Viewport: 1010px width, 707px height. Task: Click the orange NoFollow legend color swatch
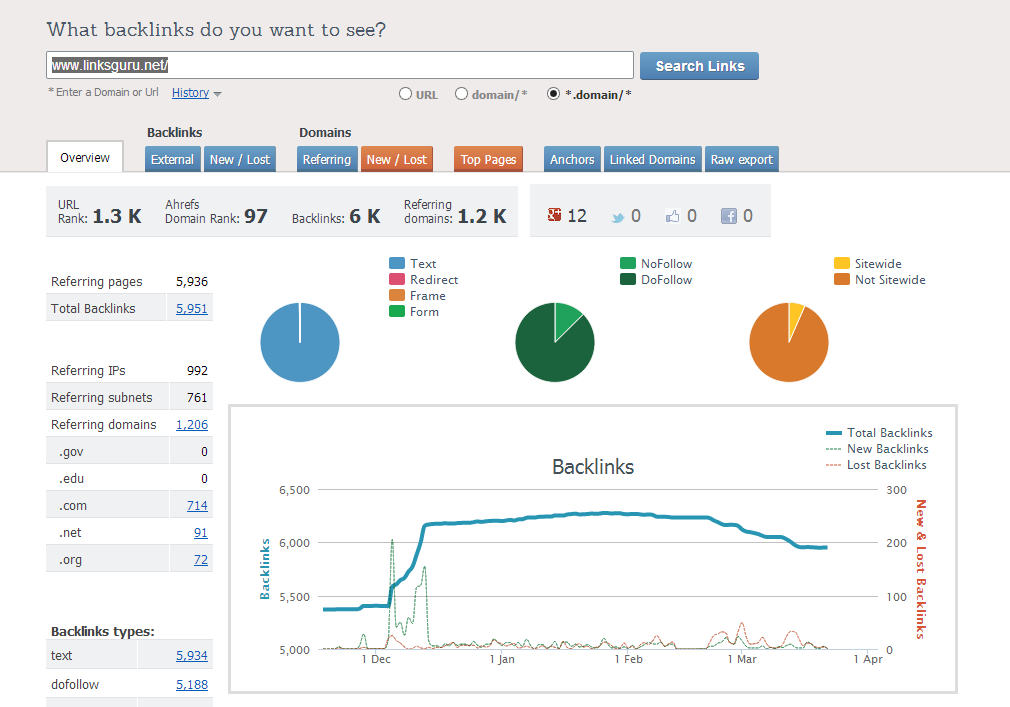pos(627,264)
